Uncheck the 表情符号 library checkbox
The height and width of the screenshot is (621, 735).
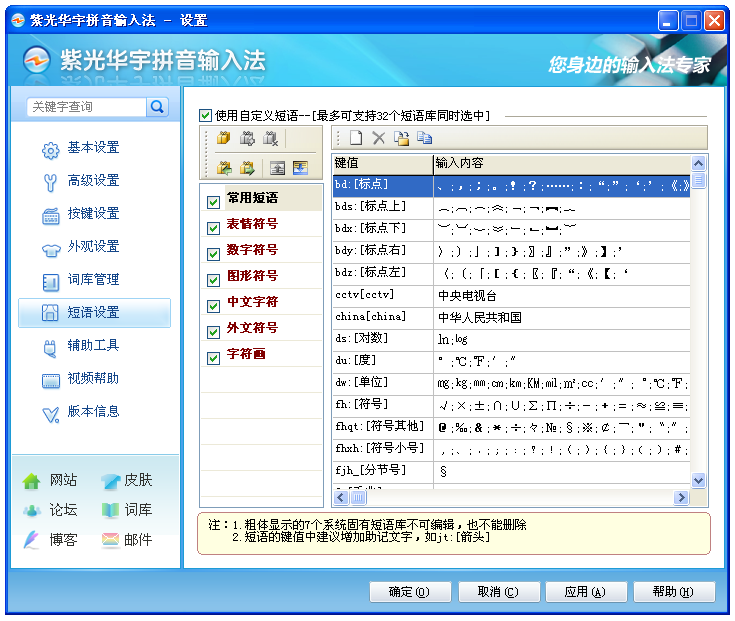click(213, 228)
